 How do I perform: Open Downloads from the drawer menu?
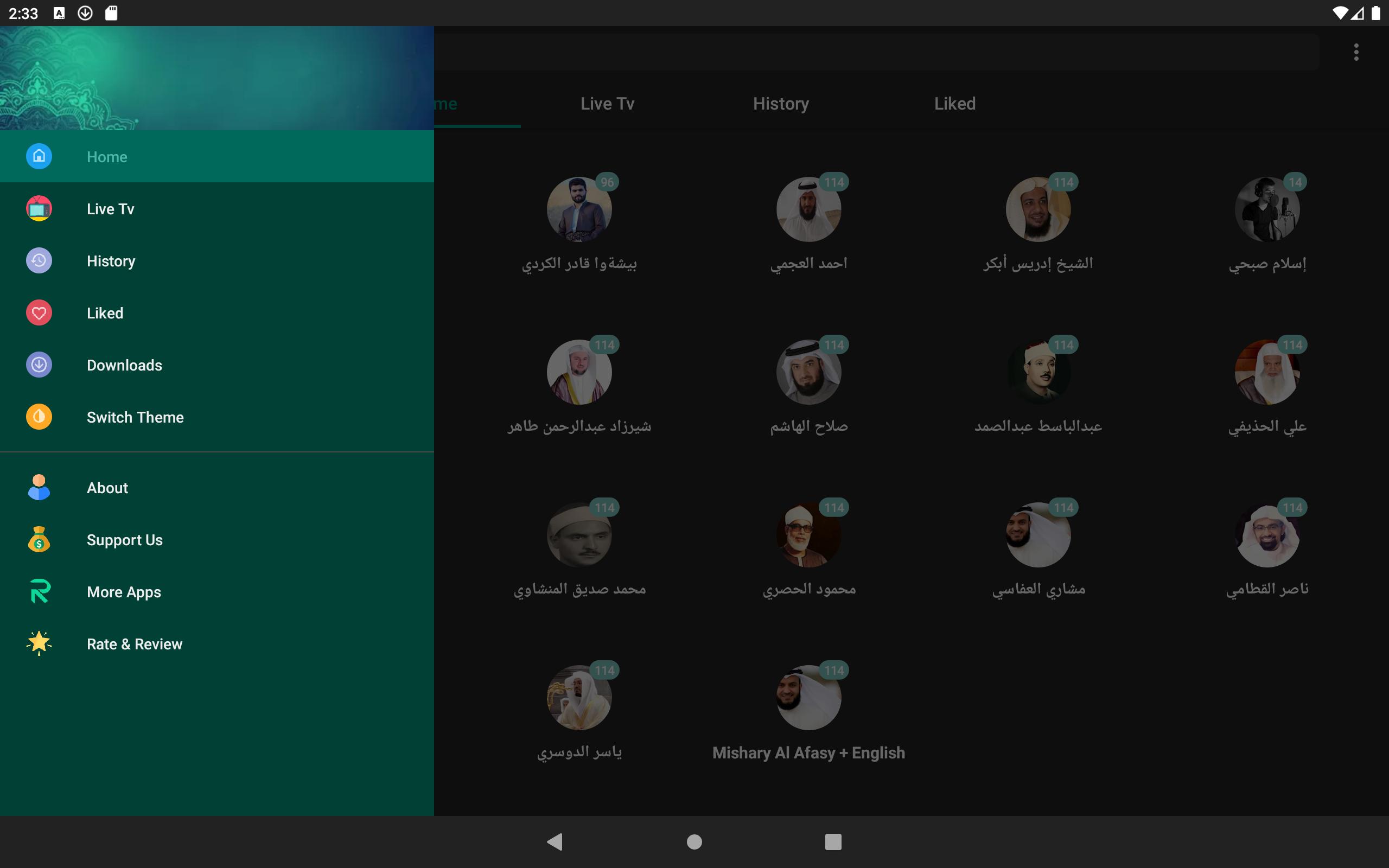(217, 365)
